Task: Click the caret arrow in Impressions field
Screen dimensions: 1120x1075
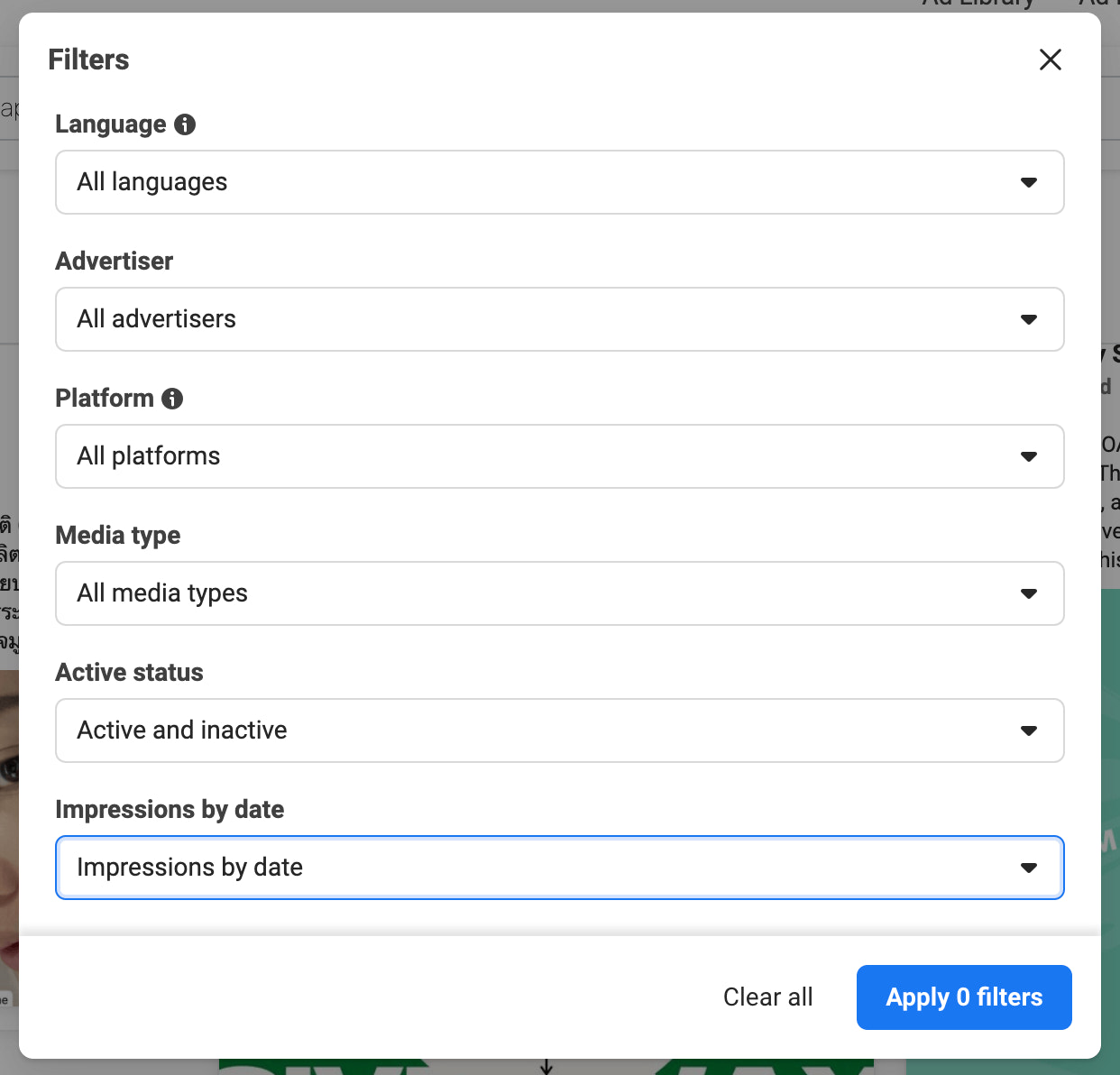Action: pyautogui.click(x=1029, y=868)
